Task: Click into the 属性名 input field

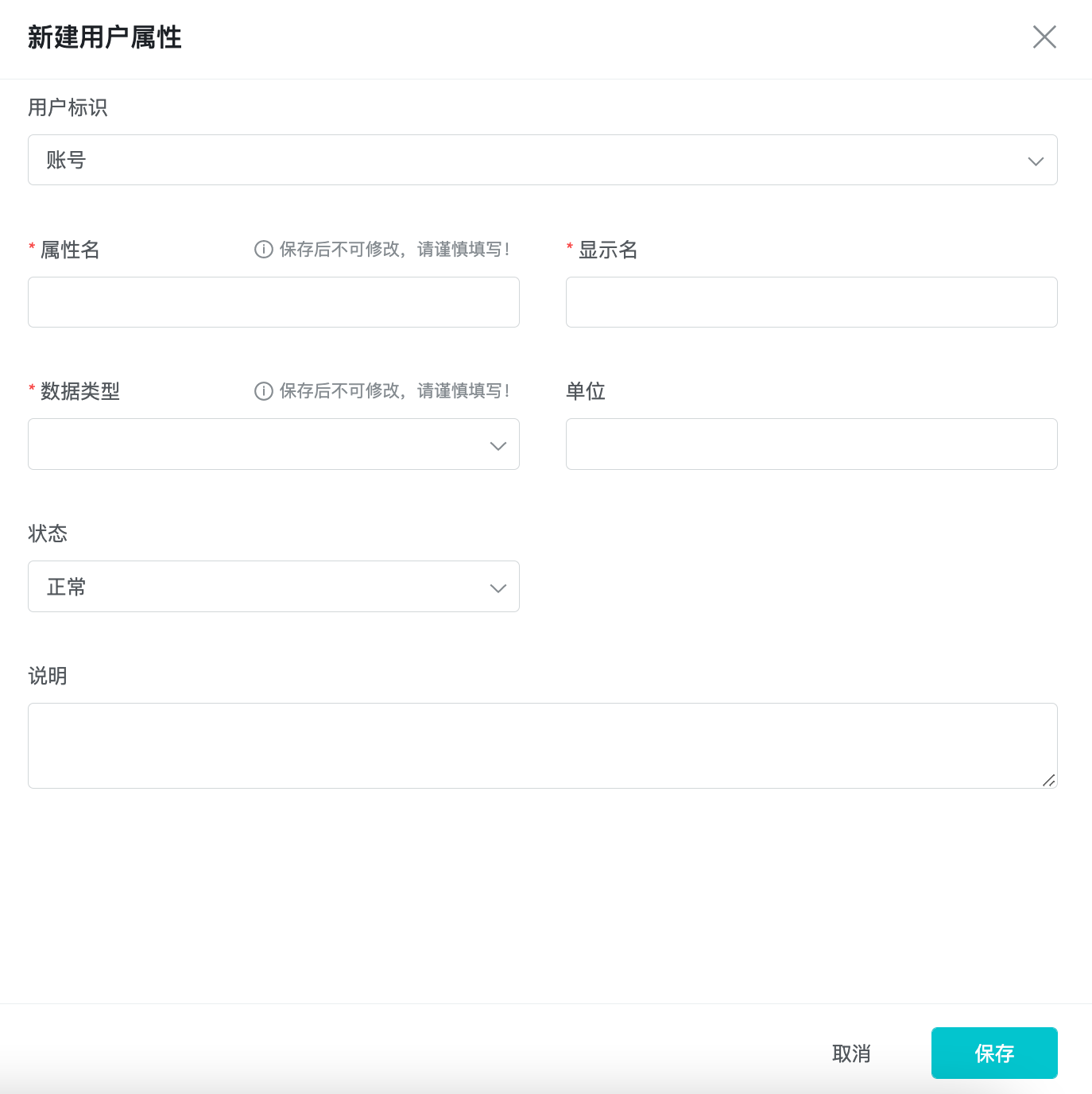Action: [x=273, y=302]
